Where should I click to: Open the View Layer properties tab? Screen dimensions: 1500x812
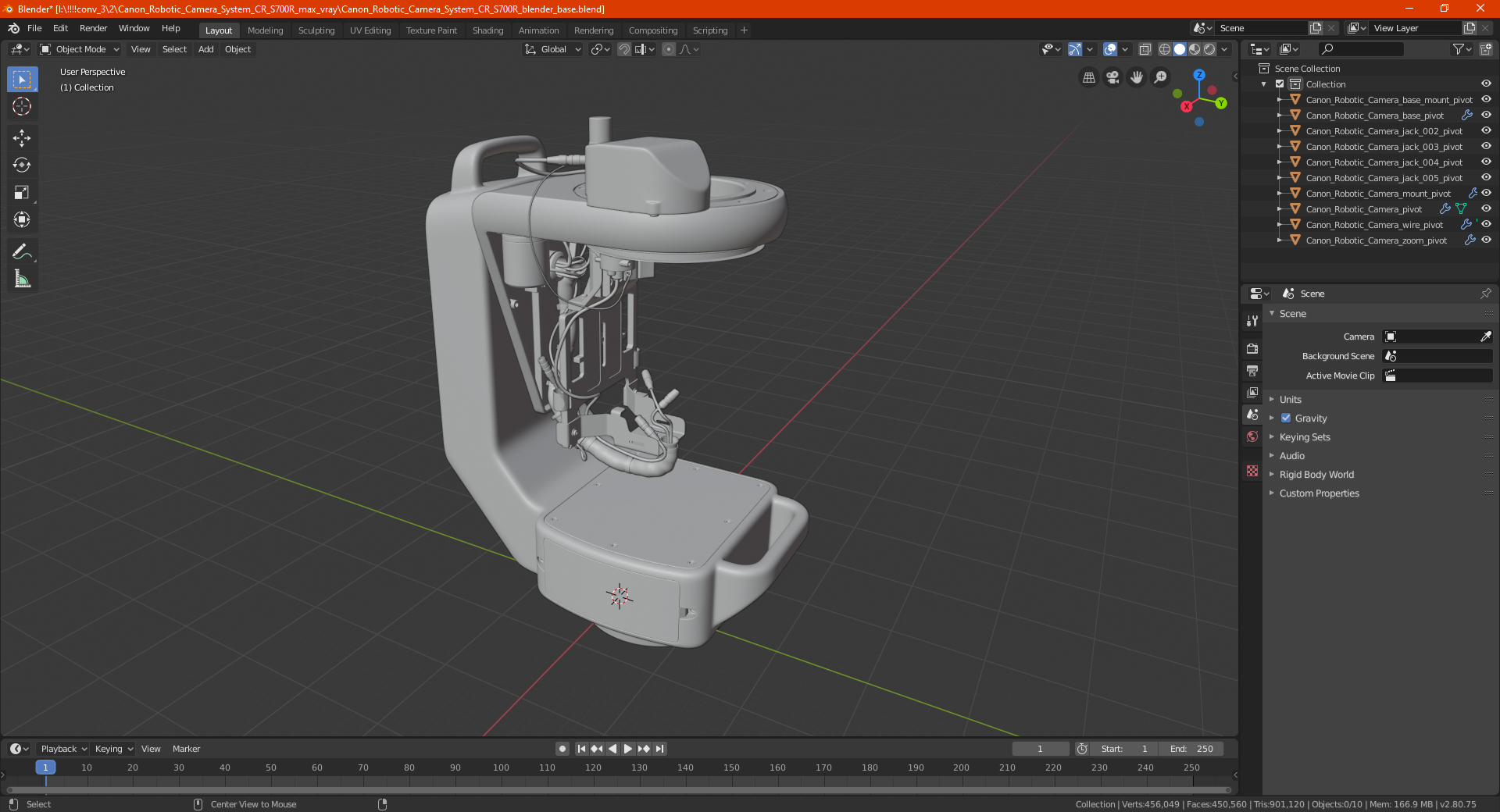[x=1252, y=392]
